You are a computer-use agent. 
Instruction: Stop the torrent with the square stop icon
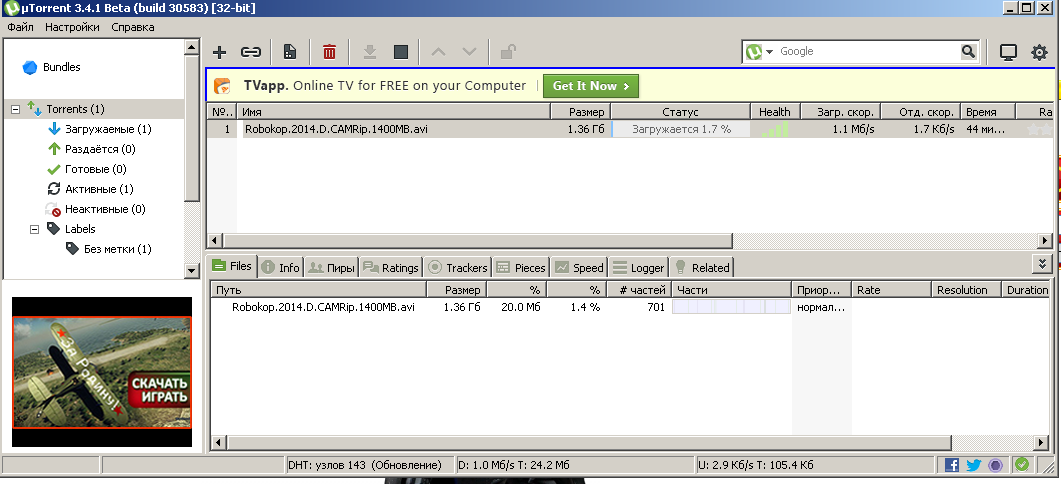400,52
